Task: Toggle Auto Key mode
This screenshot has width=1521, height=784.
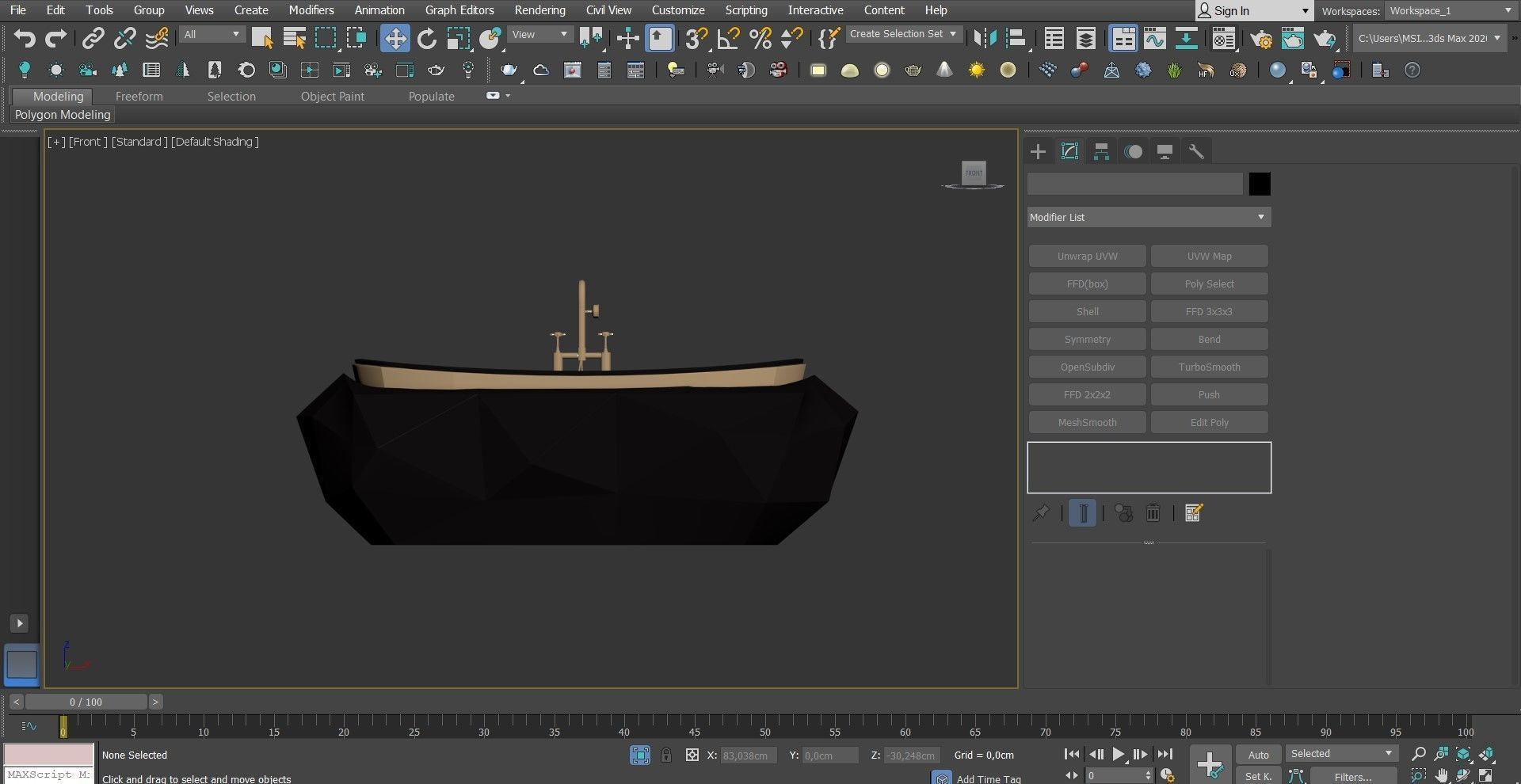Action: pyautogui.click(x=1258, y=755)
